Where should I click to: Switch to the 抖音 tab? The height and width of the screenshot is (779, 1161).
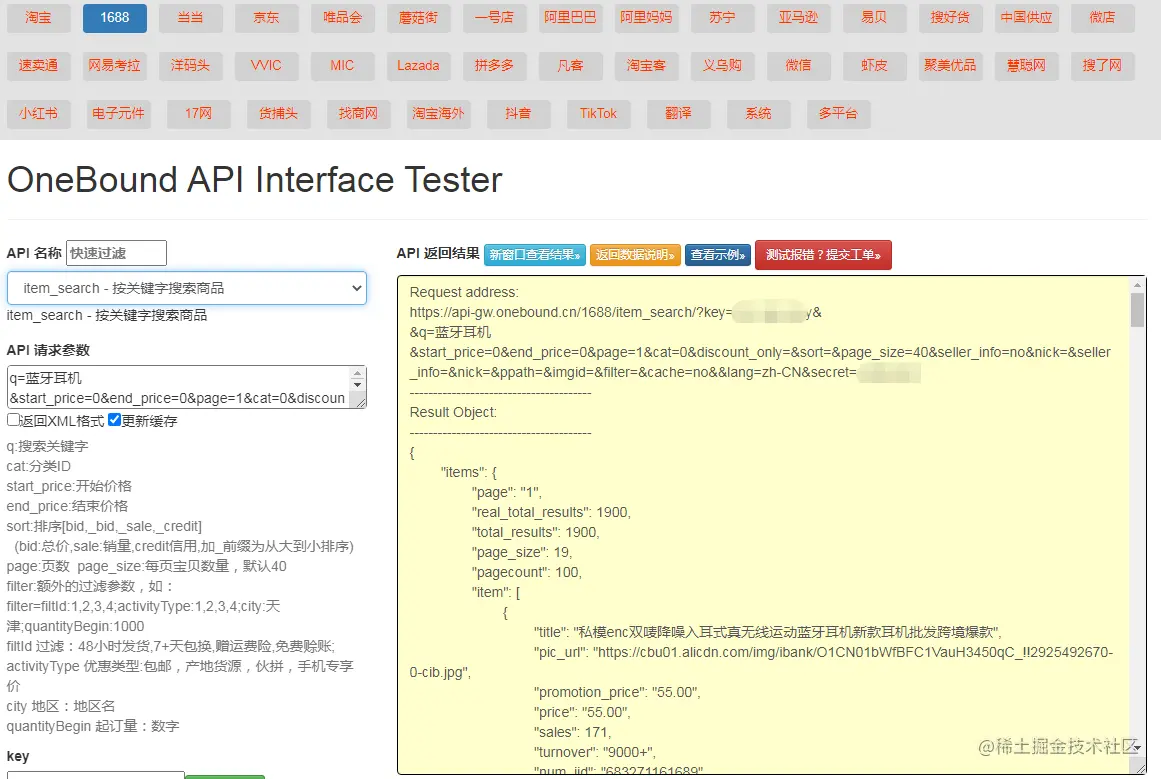(518, 114)
